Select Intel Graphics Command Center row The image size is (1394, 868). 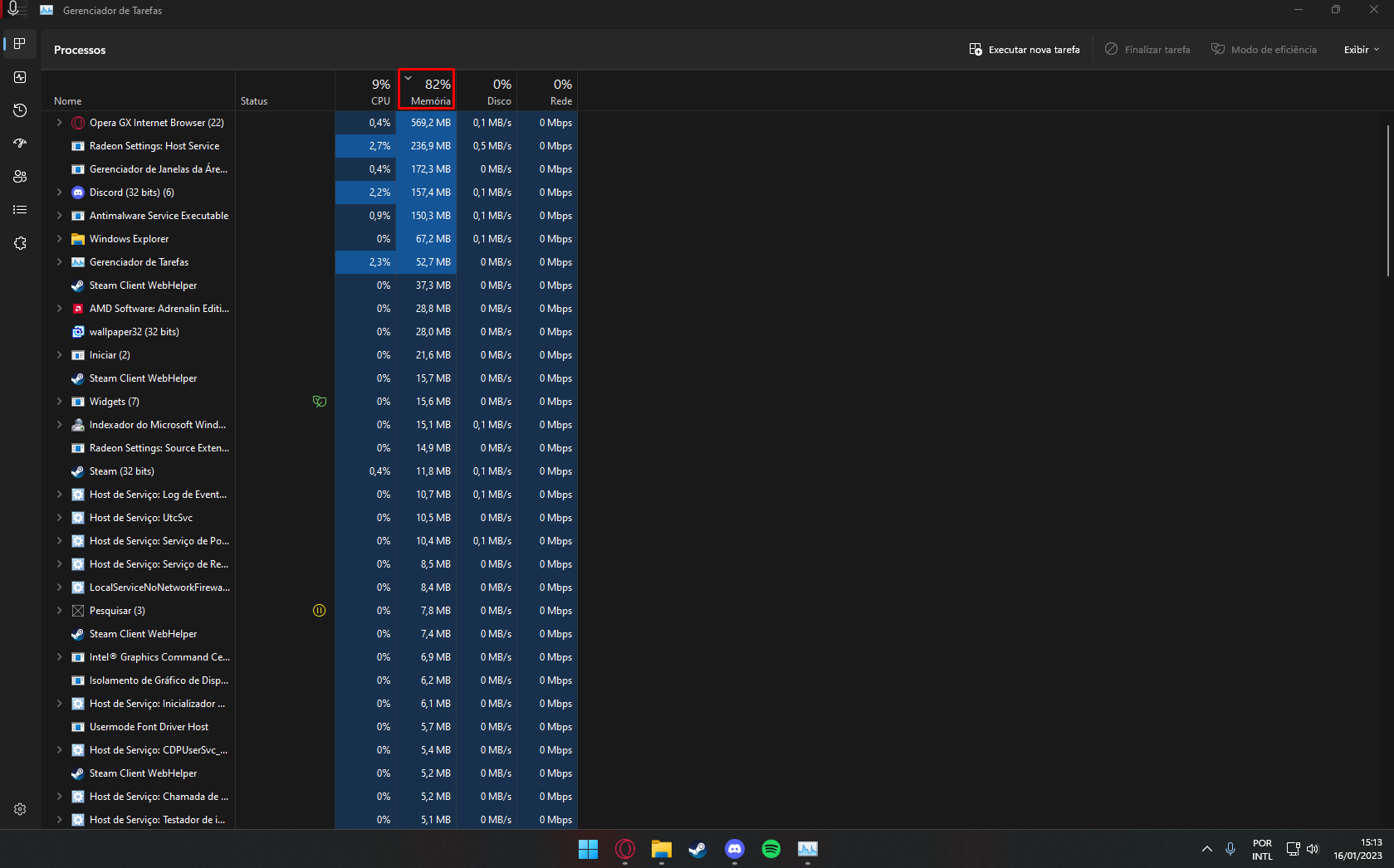click(x=309, y=657)
